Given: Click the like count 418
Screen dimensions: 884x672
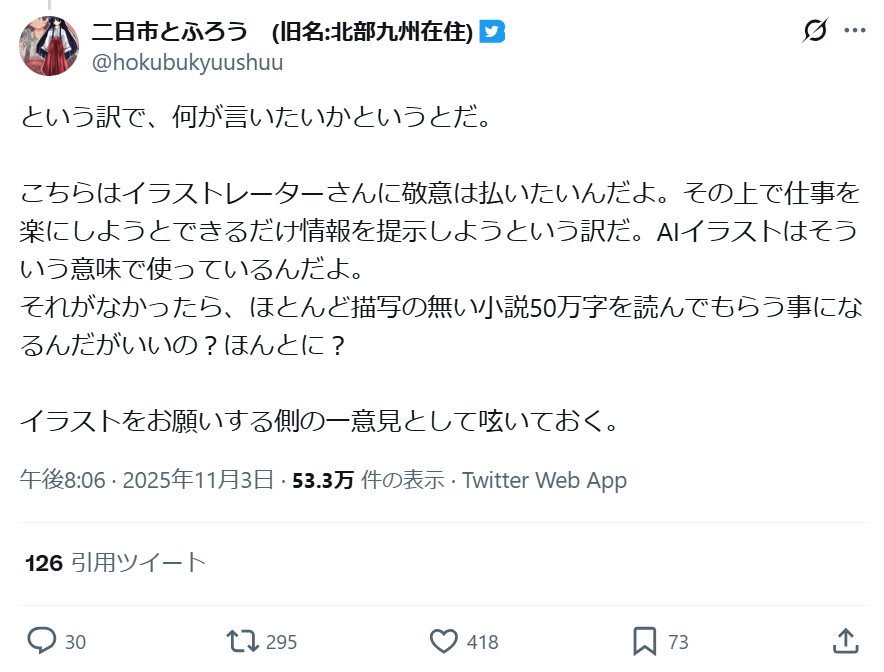Looking at the screenshot, I should 482,642.
